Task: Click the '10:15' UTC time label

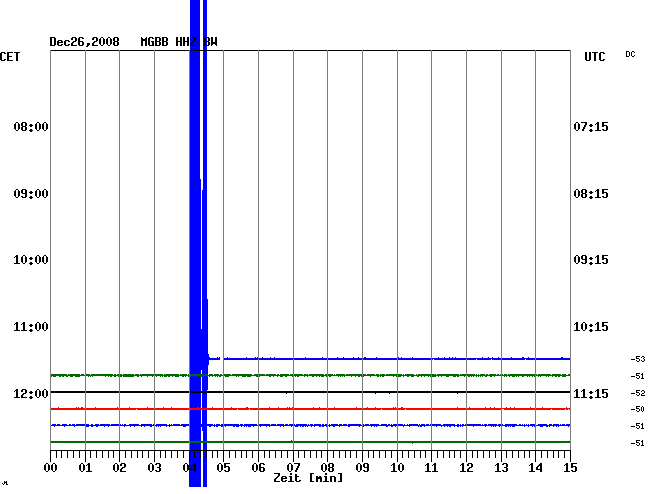Action: (591, 327)
